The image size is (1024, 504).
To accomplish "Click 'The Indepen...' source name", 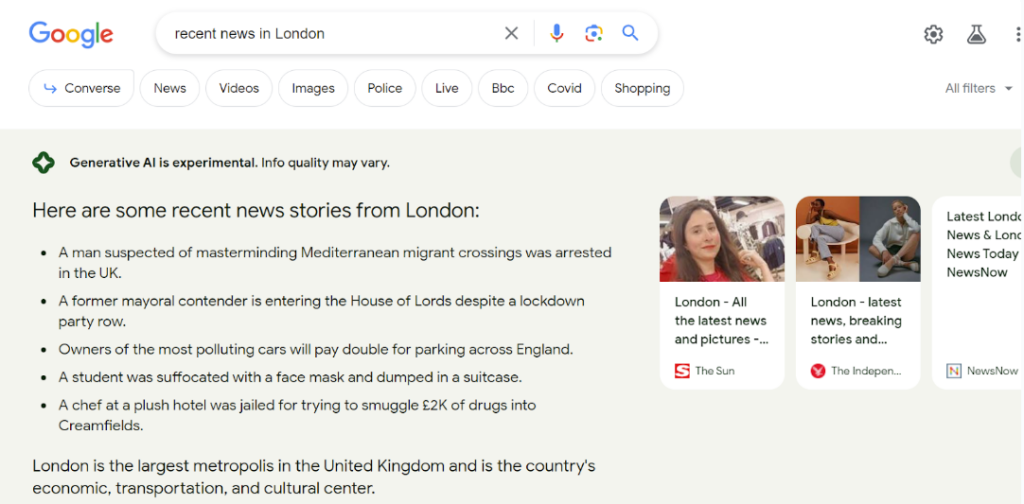I will point(866,371).
